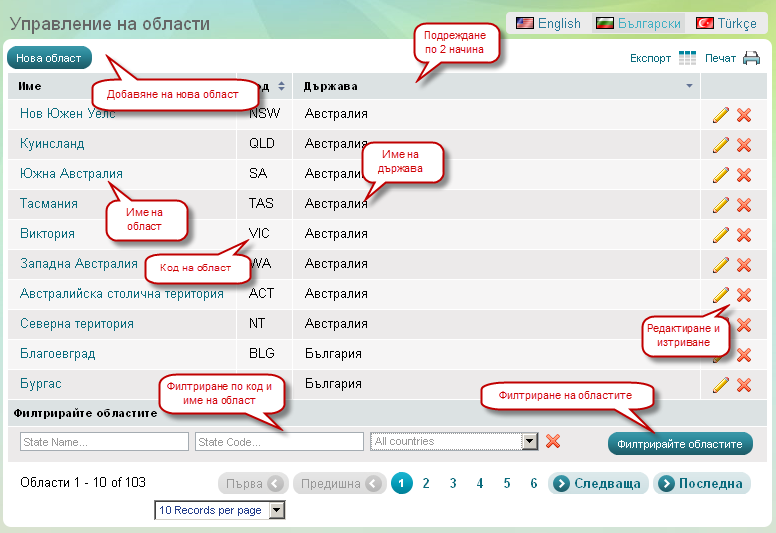776x533 pixels.
Task: Go to the Следваща page
Action: [x=598, y=484]
